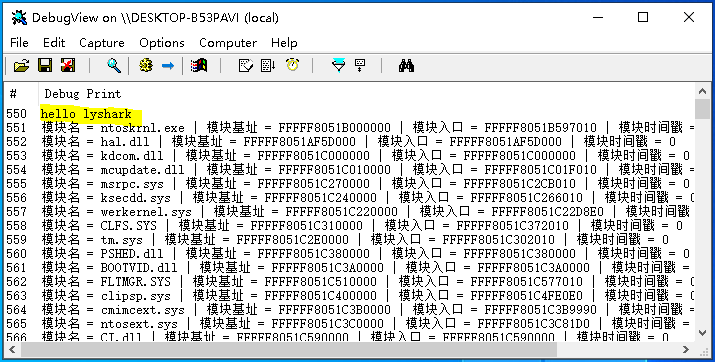Select the ntoskrnl.exe row 551
This screenshot has width=715, height=362.
(x=350, y=128)
